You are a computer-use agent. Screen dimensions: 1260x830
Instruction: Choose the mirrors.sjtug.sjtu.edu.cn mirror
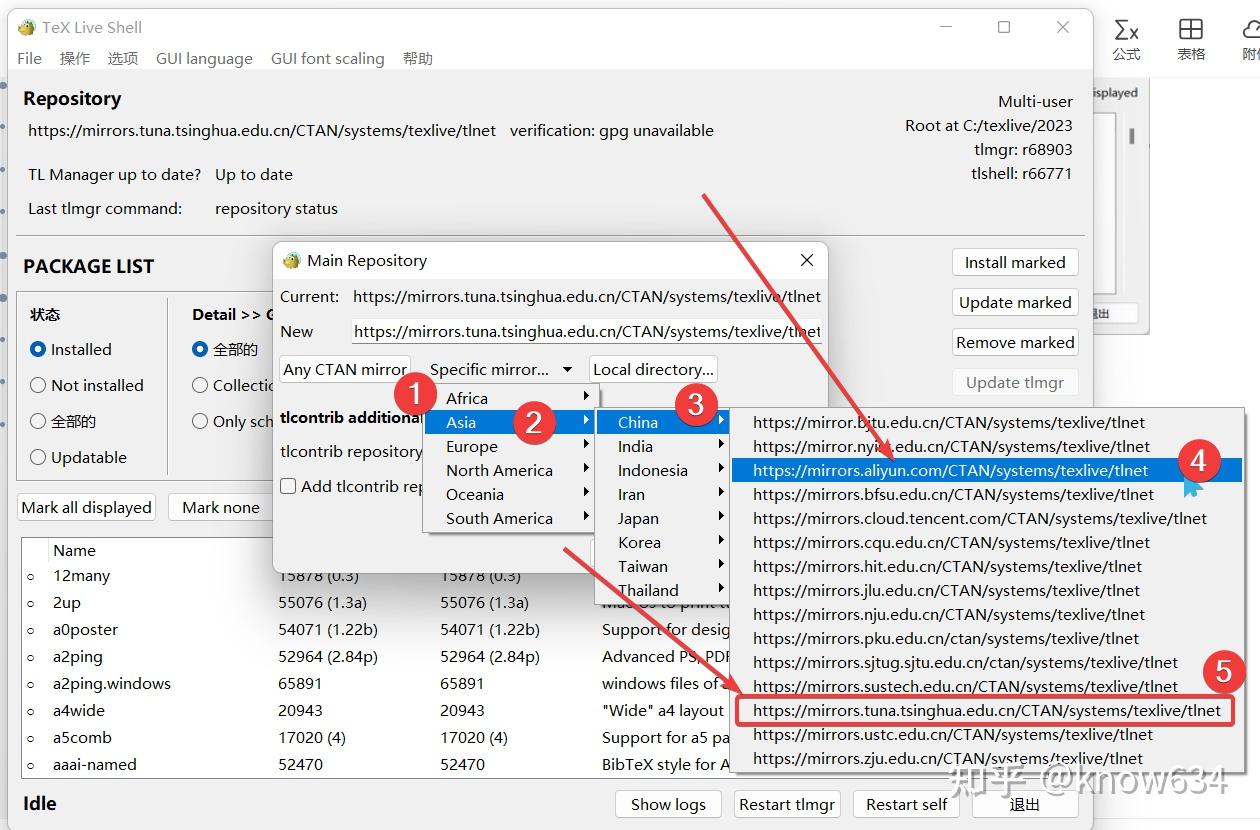(986, 662)
